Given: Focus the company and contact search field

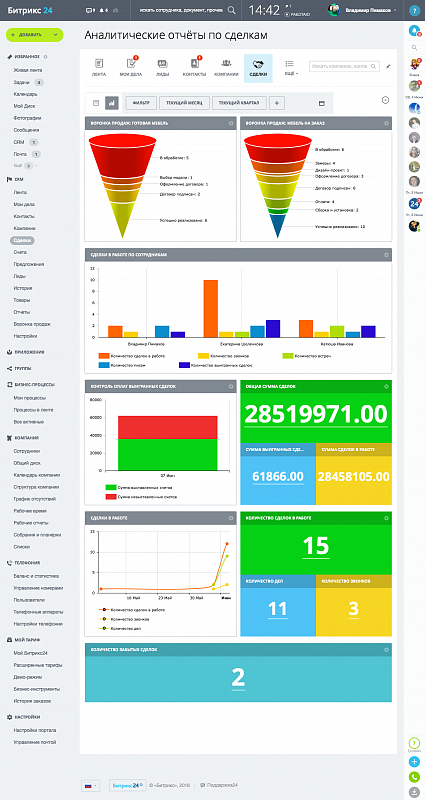Looking at the screenshot, I should (340, 66).
